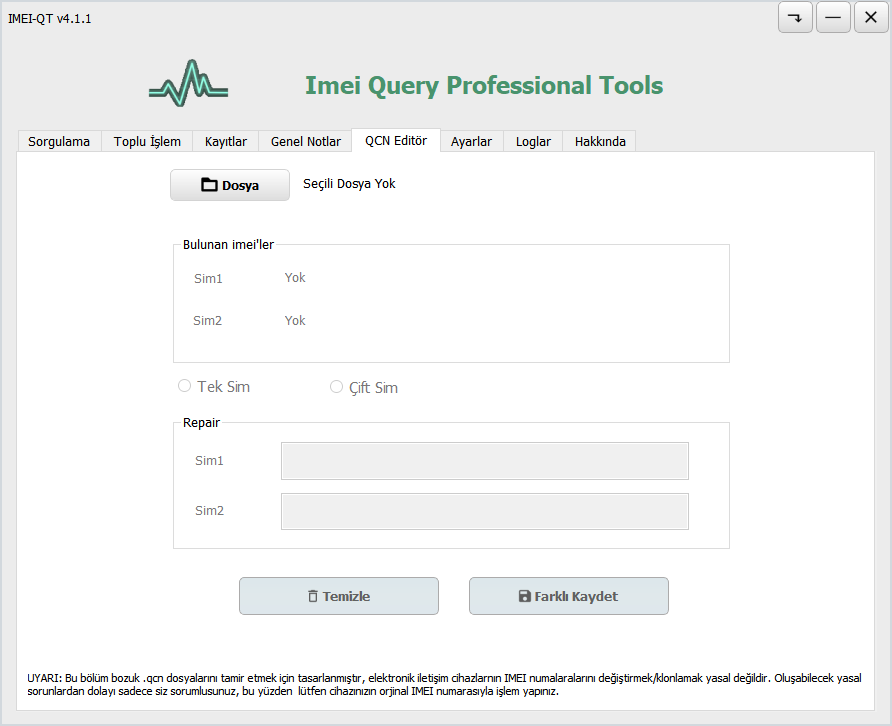Image resolution: width=892 pixels, height=726 pixels.
Task: Switch to the Sorgulama tab
Action: tap(59, 141)
